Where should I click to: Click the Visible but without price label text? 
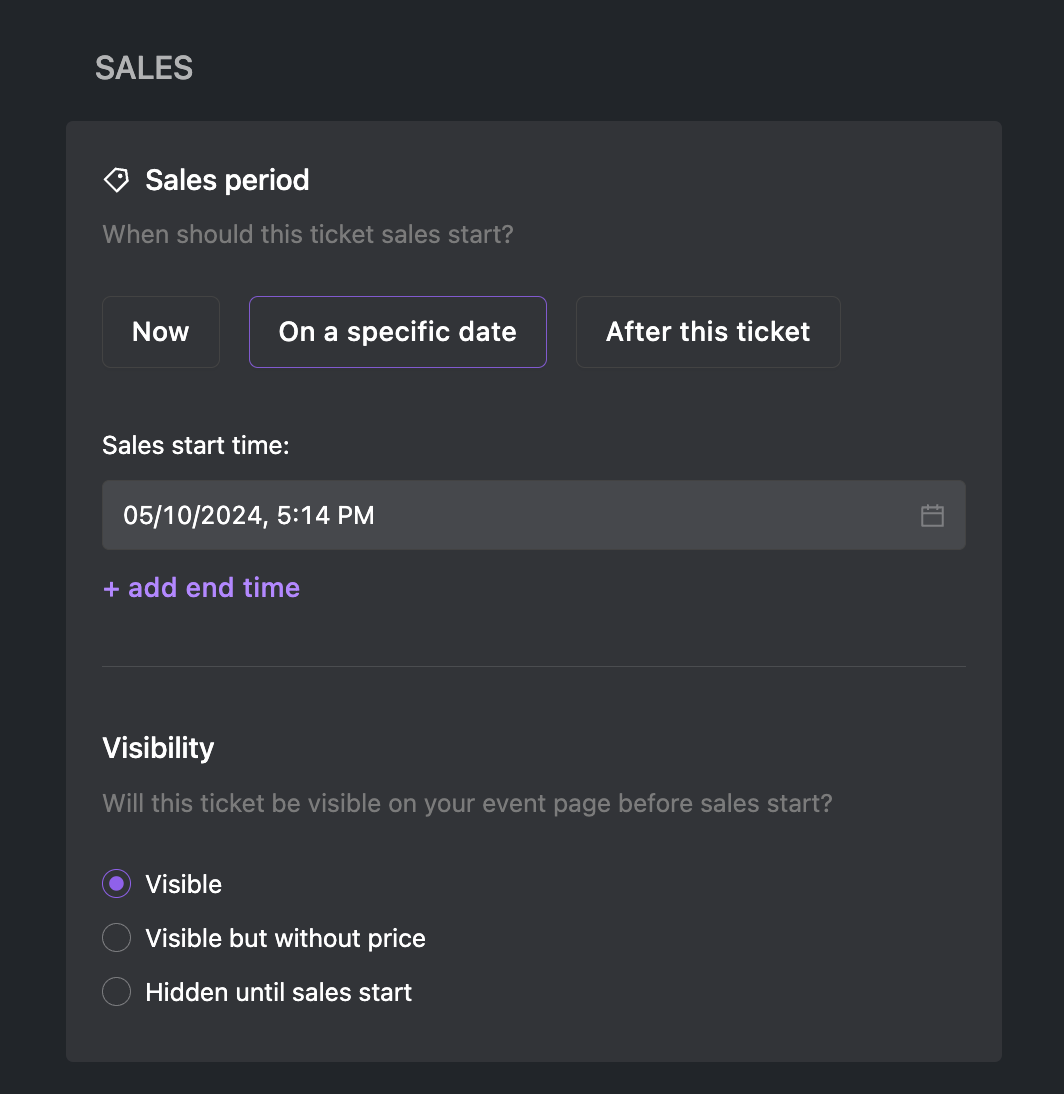point(285,938)
